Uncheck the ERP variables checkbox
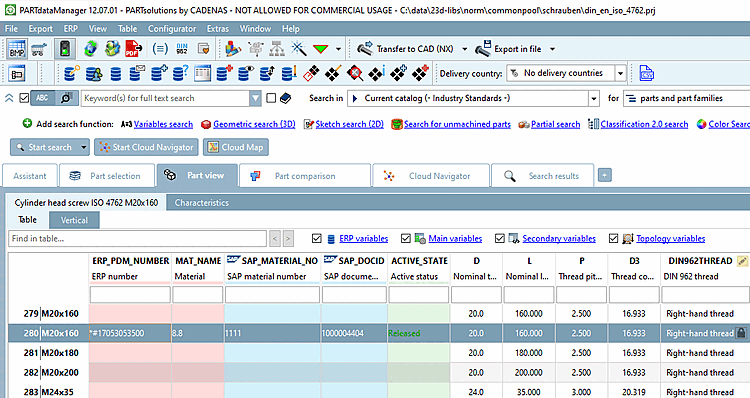 [316, 238]
